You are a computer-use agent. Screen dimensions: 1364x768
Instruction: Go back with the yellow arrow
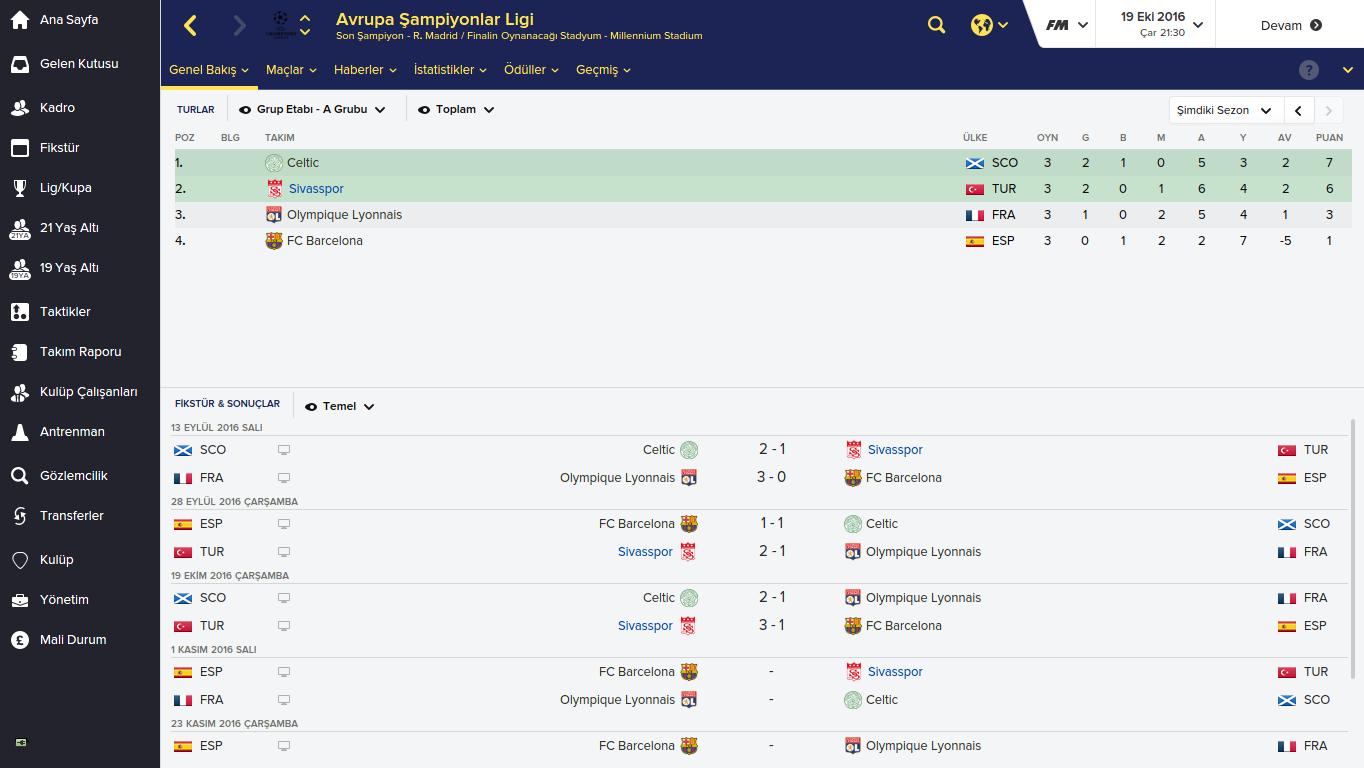tap(190, 26)
